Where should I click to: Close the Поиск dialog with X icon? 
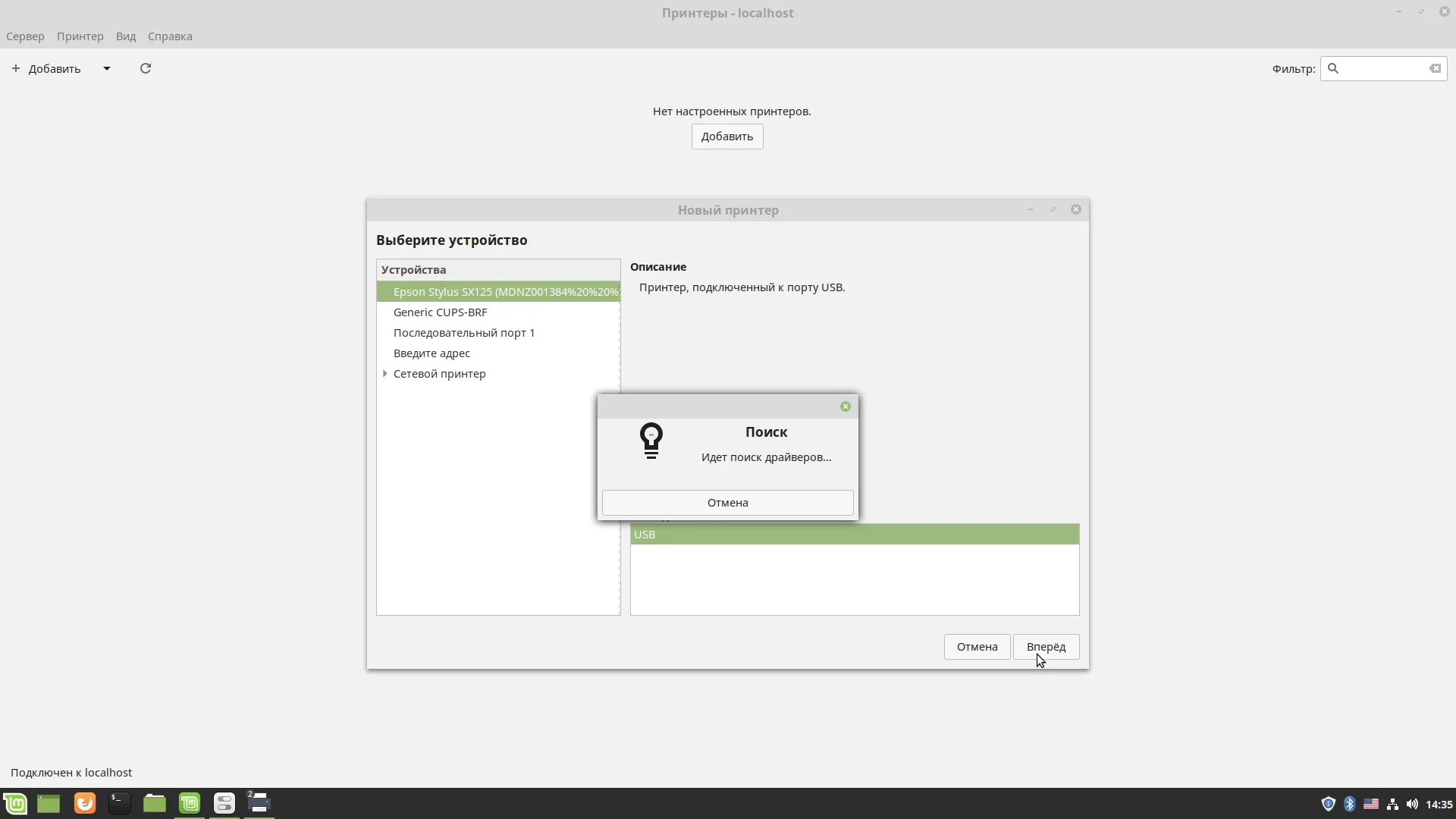(x=846, y=406)
